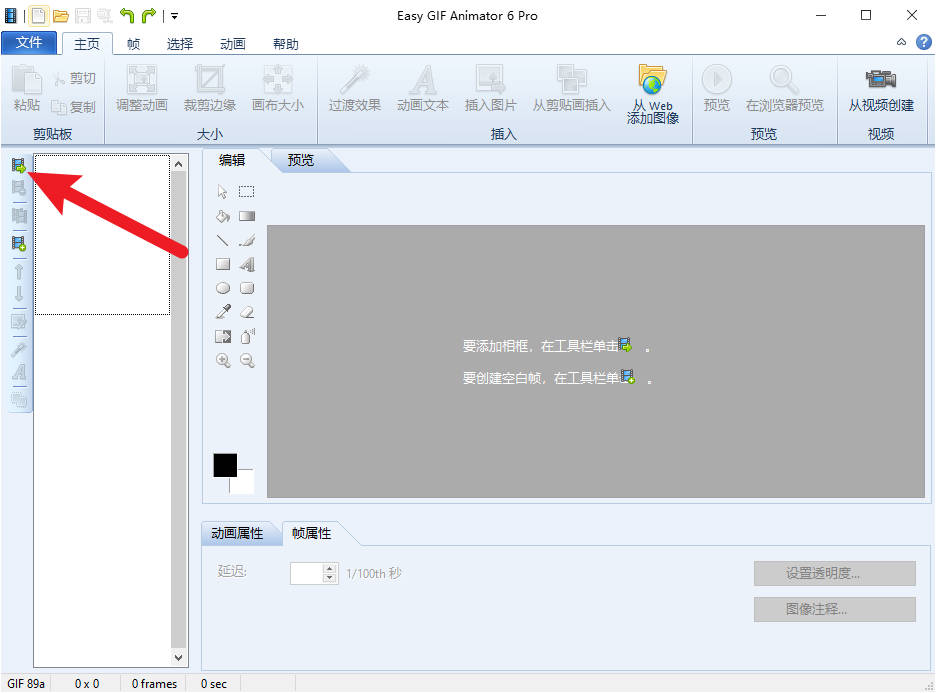Image resolution: width=936 pixels, height=693 pixels.
Task: Click frame list scrollbar down arrow
Action: (178, 657)
